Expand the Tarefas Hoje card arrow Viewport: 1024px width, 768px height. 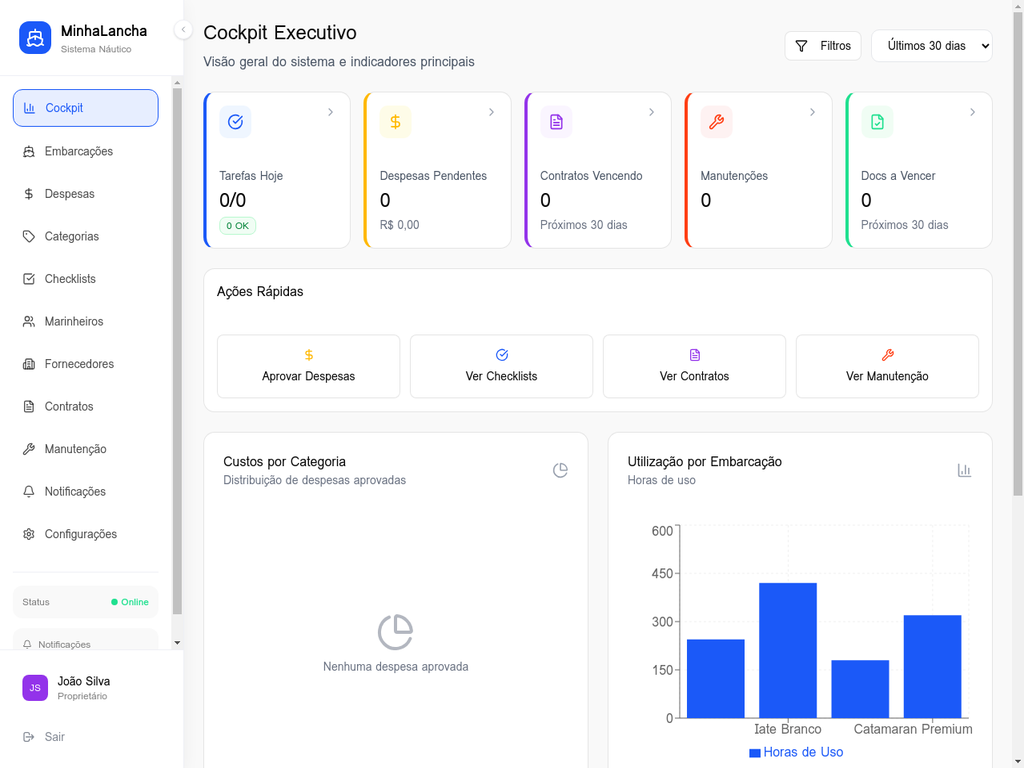coord(330,112)
